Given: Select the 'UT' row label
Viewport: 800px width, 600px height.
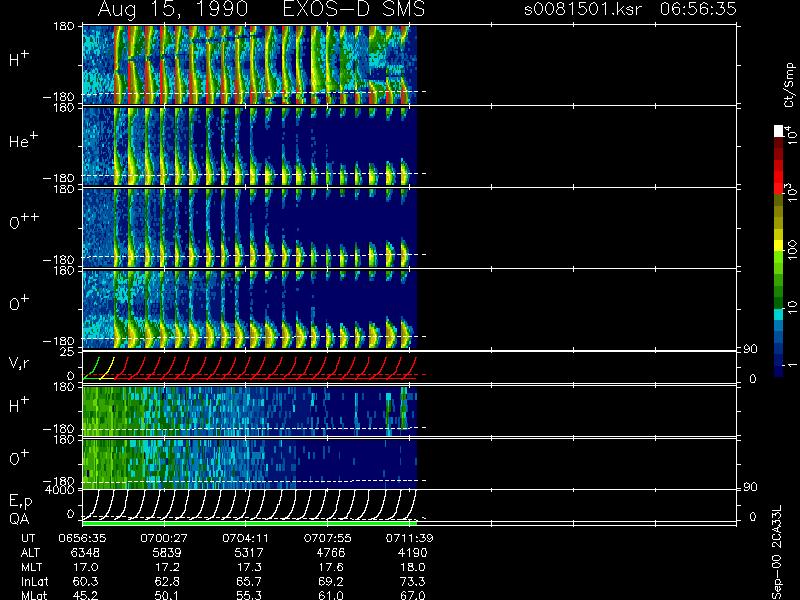Looking at the screenshot, I should [x=29, y=538].
